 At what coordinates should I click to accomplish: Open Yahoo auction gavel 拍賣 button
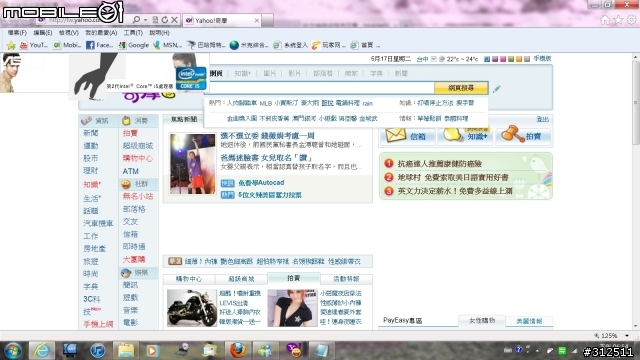tap(524, 136)
